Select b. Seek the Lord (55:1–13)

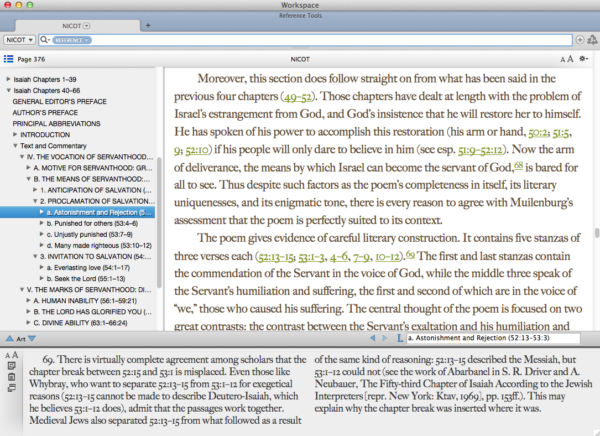point(86,279)
